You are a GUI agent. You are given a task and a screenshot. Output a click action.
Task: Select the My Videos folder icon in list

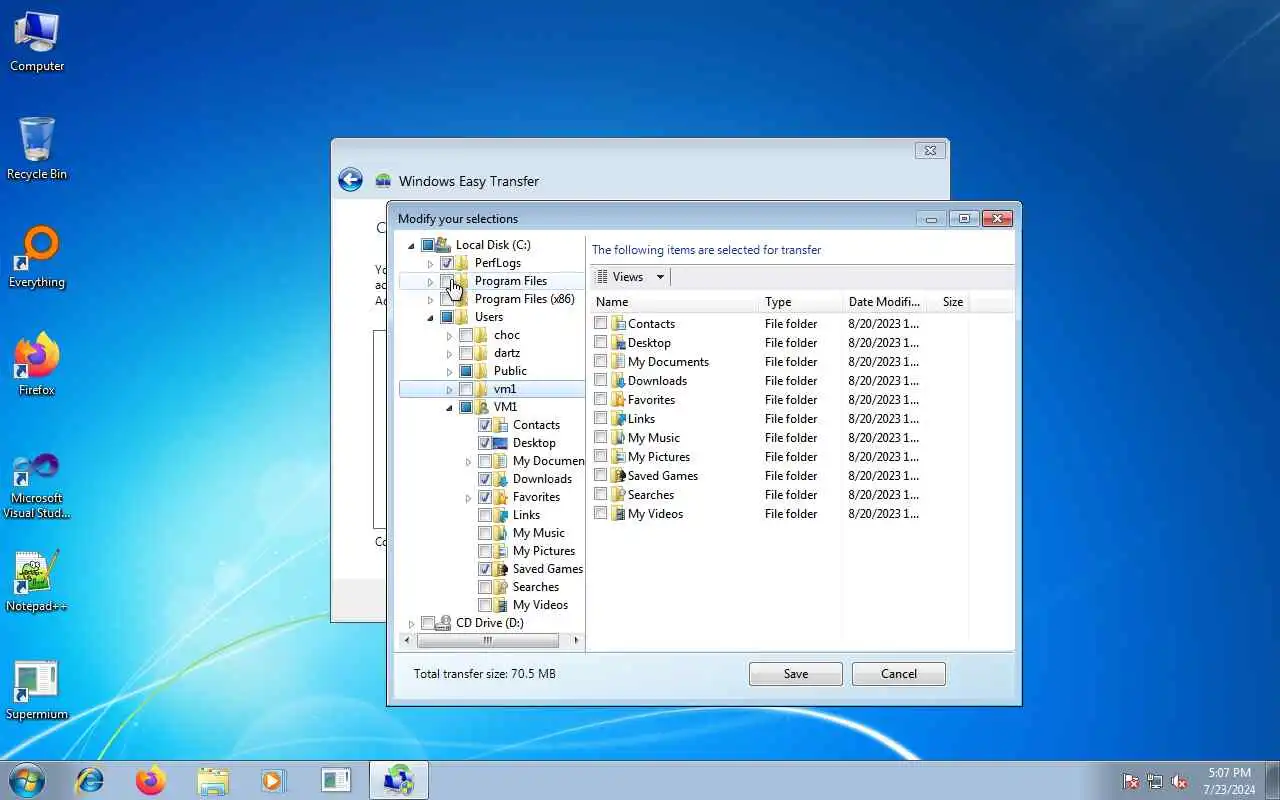coord(618,513)
